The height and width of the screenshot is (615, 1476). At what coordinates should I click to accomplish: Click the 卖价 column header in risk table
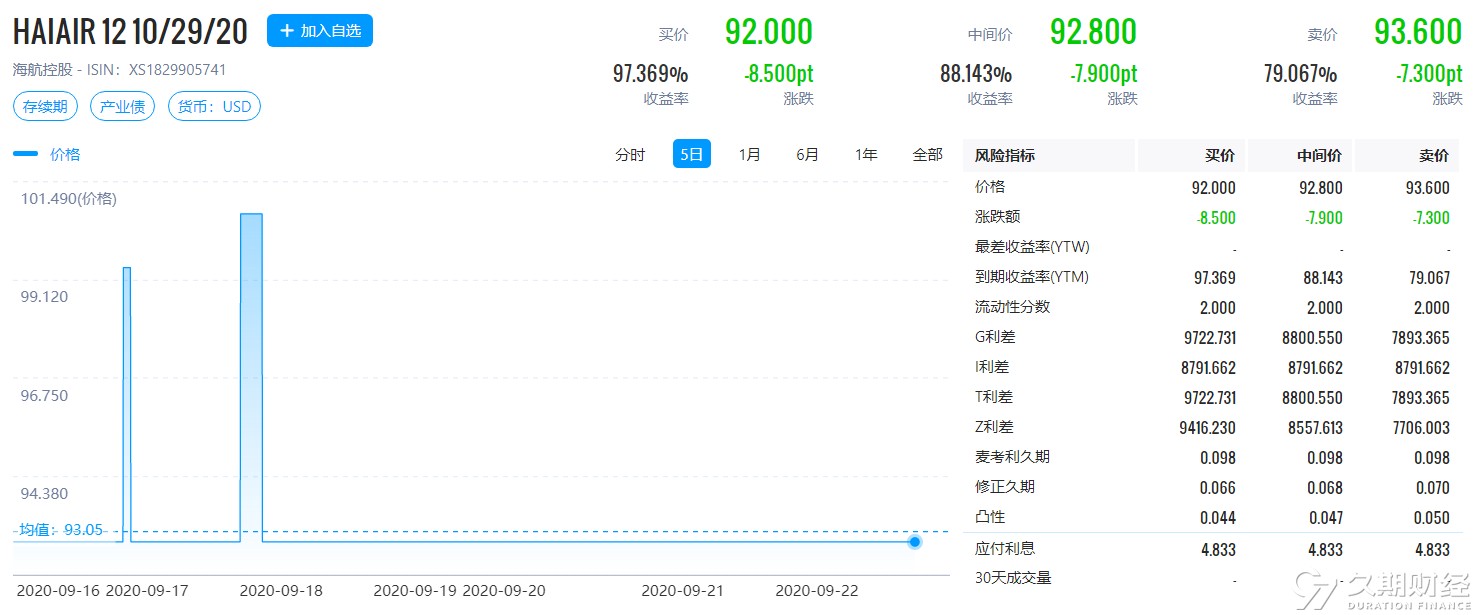pyautogui.click(x=1433, y=156)
